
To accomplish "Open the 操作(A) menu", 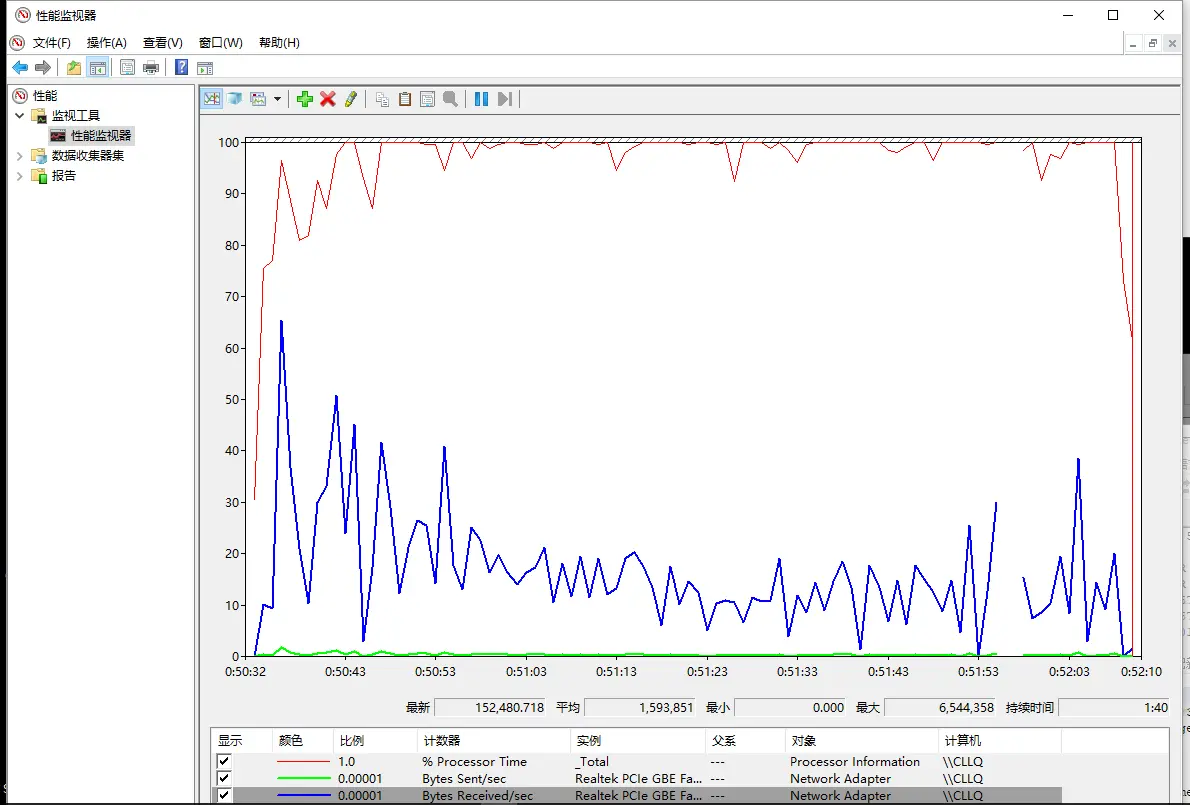I will (106, 42).
